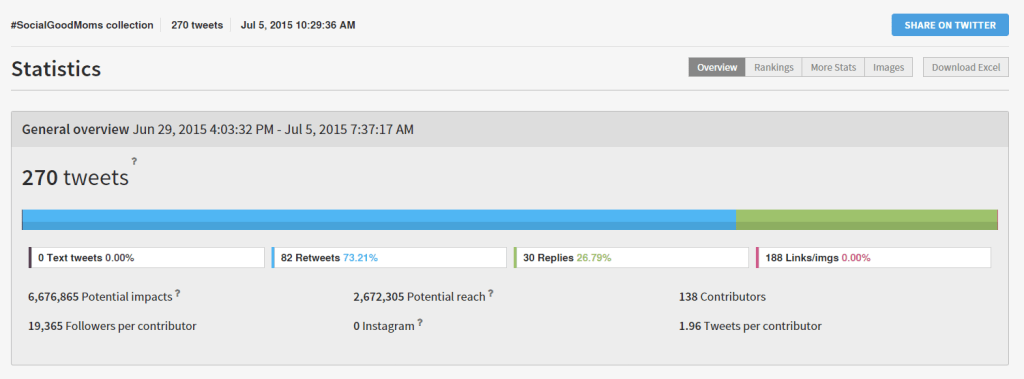The width and height of the screenshot is (1024, 379).
Task: Select the 30 Replies box
Action: point(631,257)
